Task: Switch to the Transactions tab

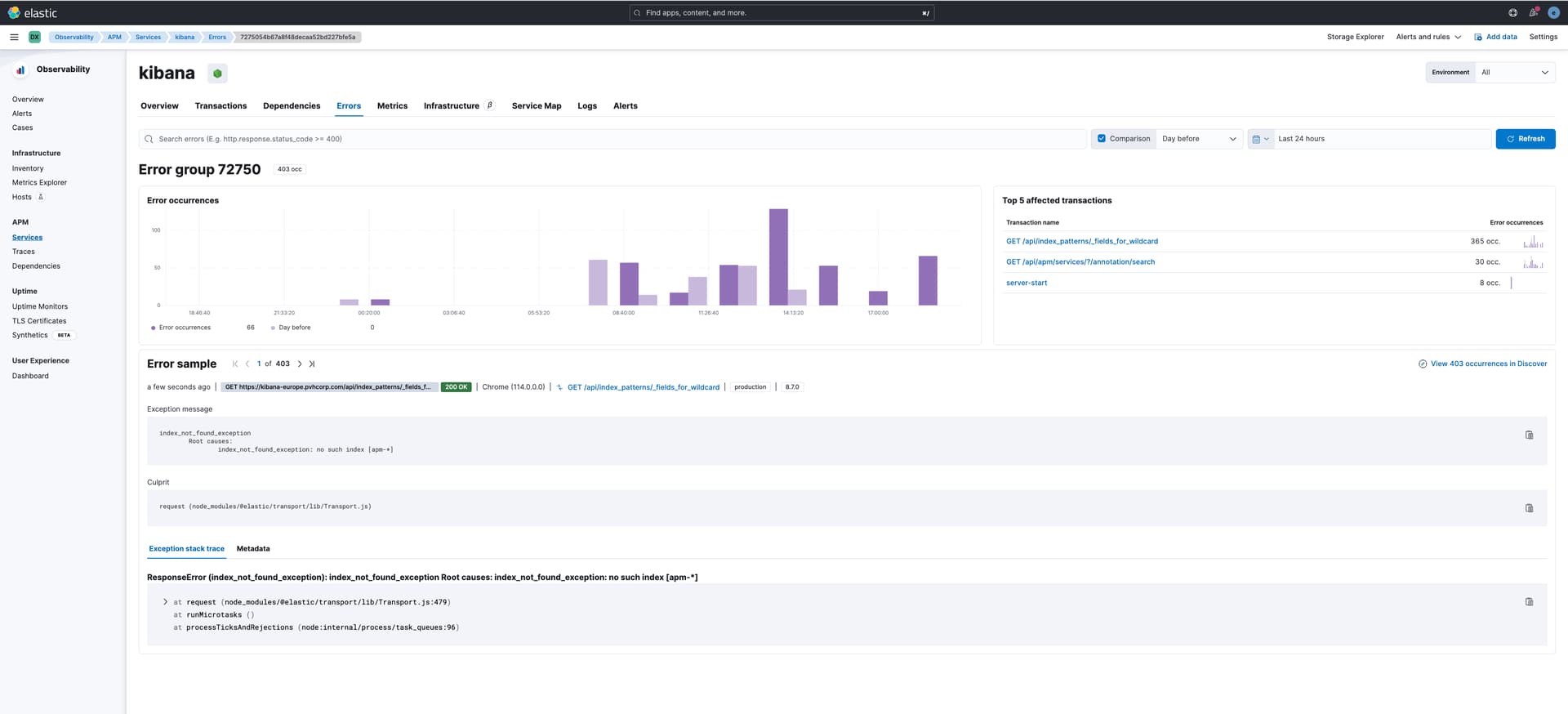Action: click(220, 106)
